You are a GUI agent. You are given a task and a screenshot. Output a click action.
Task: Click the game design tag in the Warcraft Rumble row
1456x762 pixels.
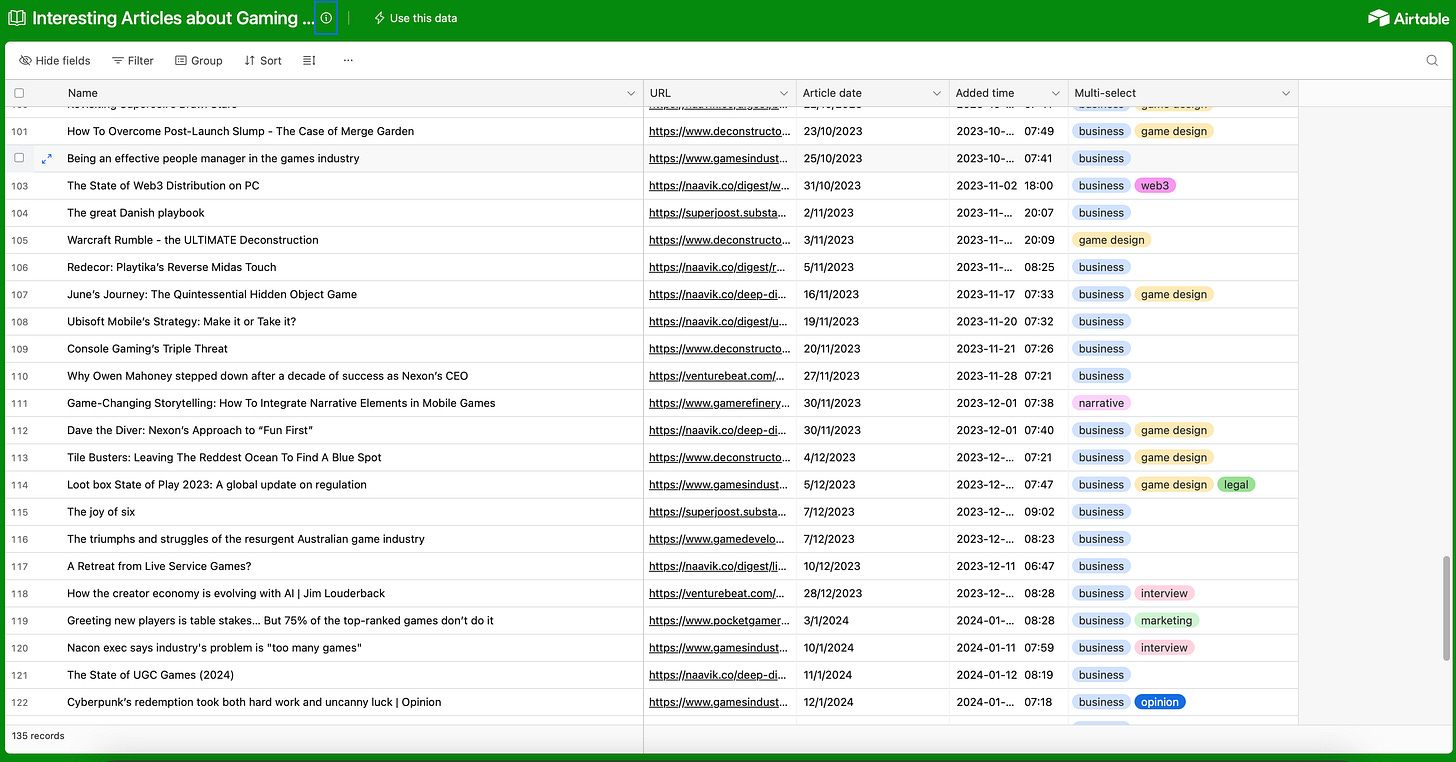click(x=1111, y=240)
